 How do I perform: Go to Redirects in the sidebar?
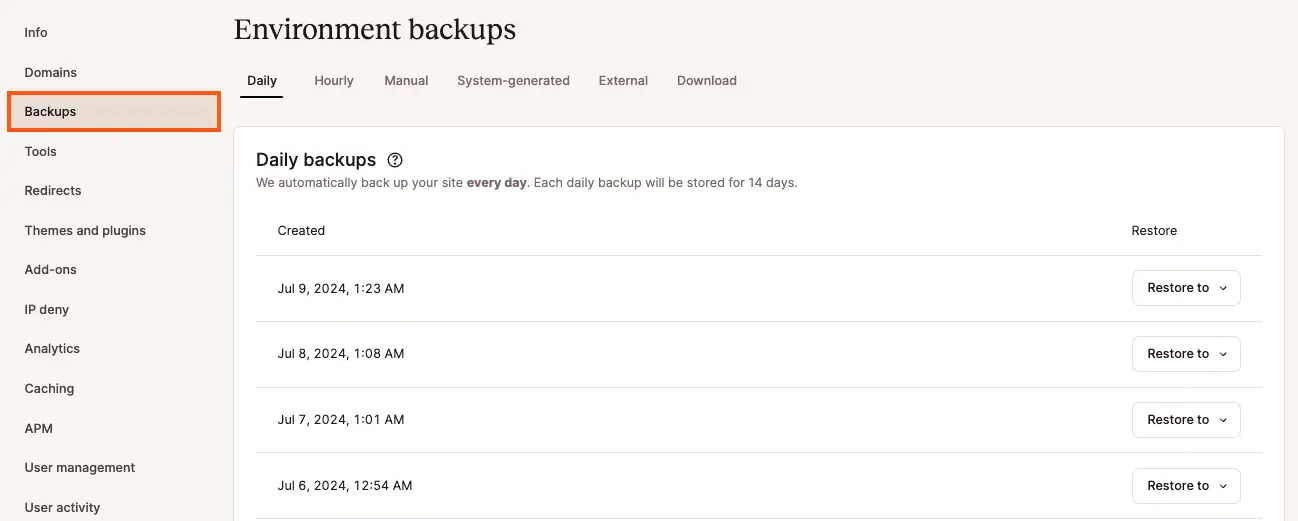click(x=53, y=191)
